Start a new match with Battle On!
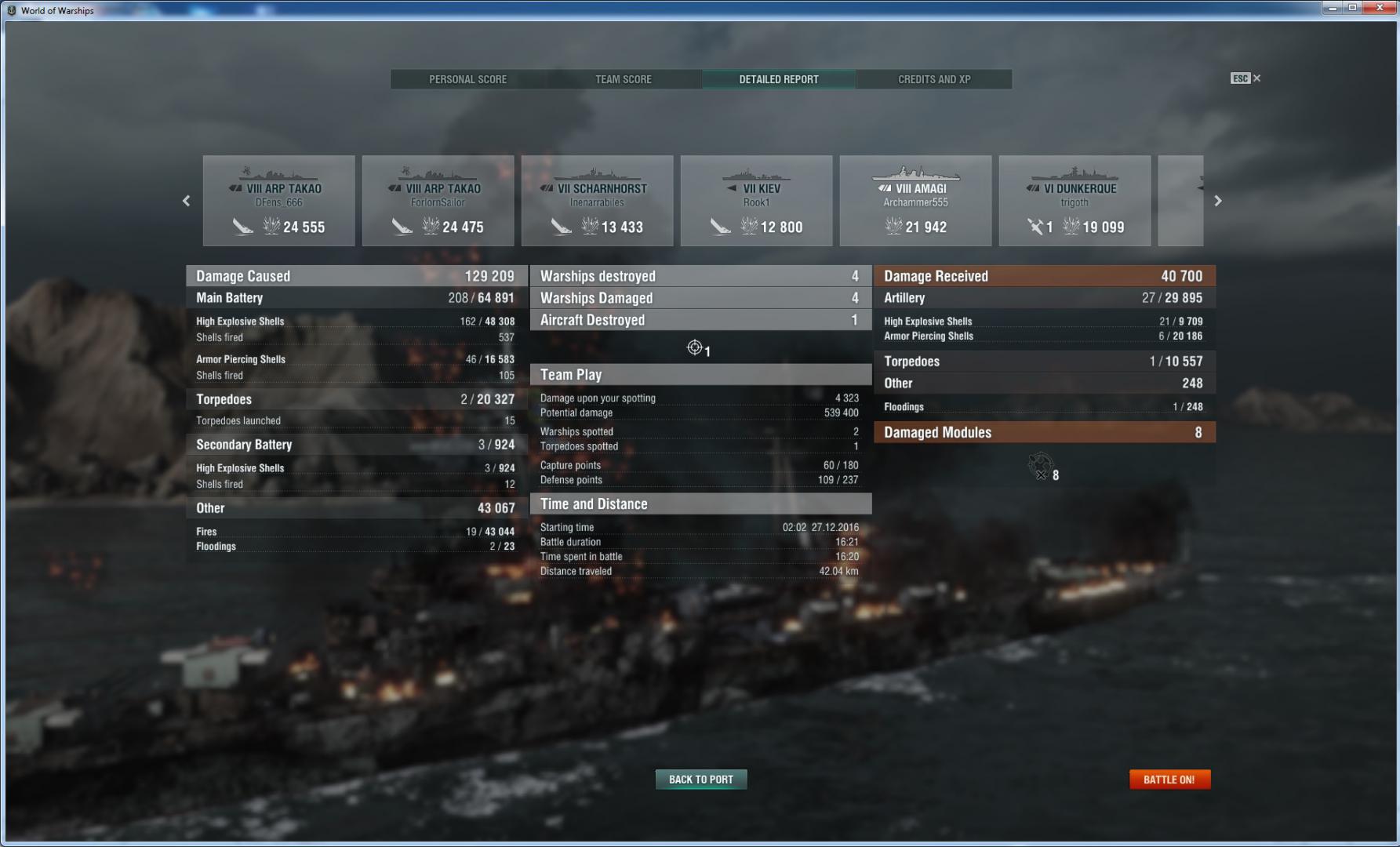Screen dimensions: 1400x847 tap(1169, 780)
